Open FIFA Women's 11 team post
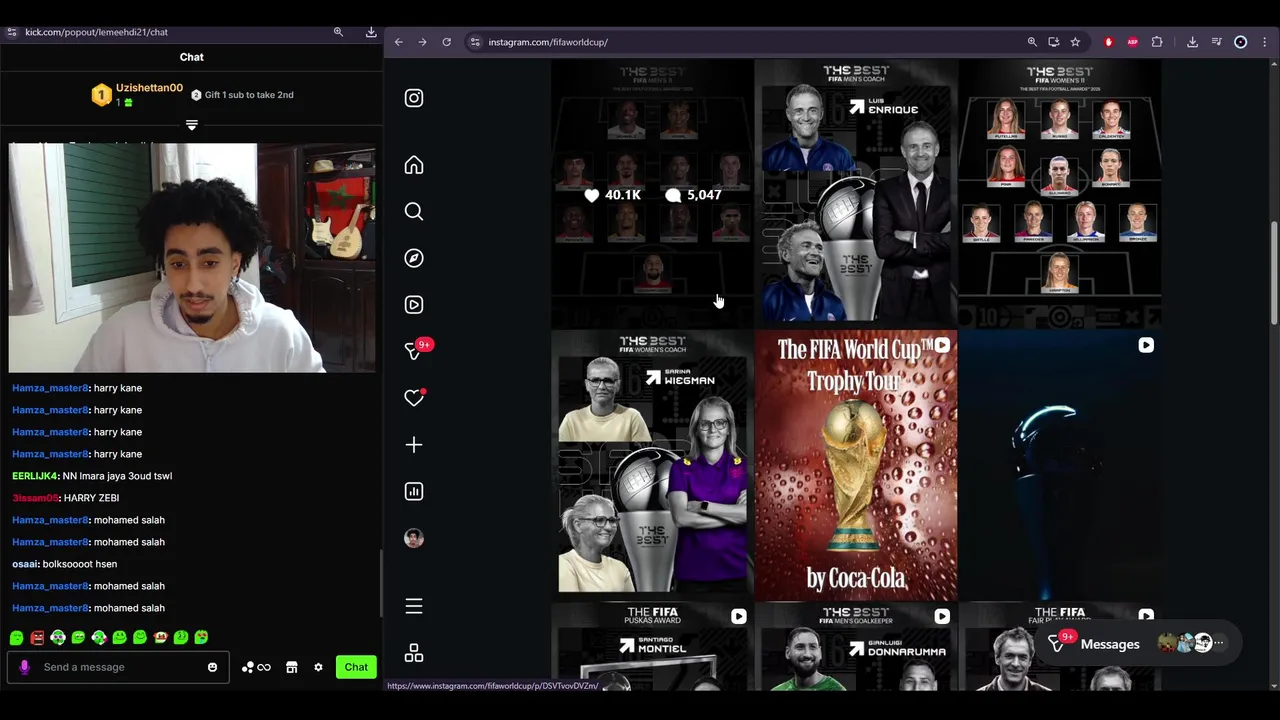The width and height of the screenshot is (1280, 720). pyautogui.click(x=1060, y=193)
